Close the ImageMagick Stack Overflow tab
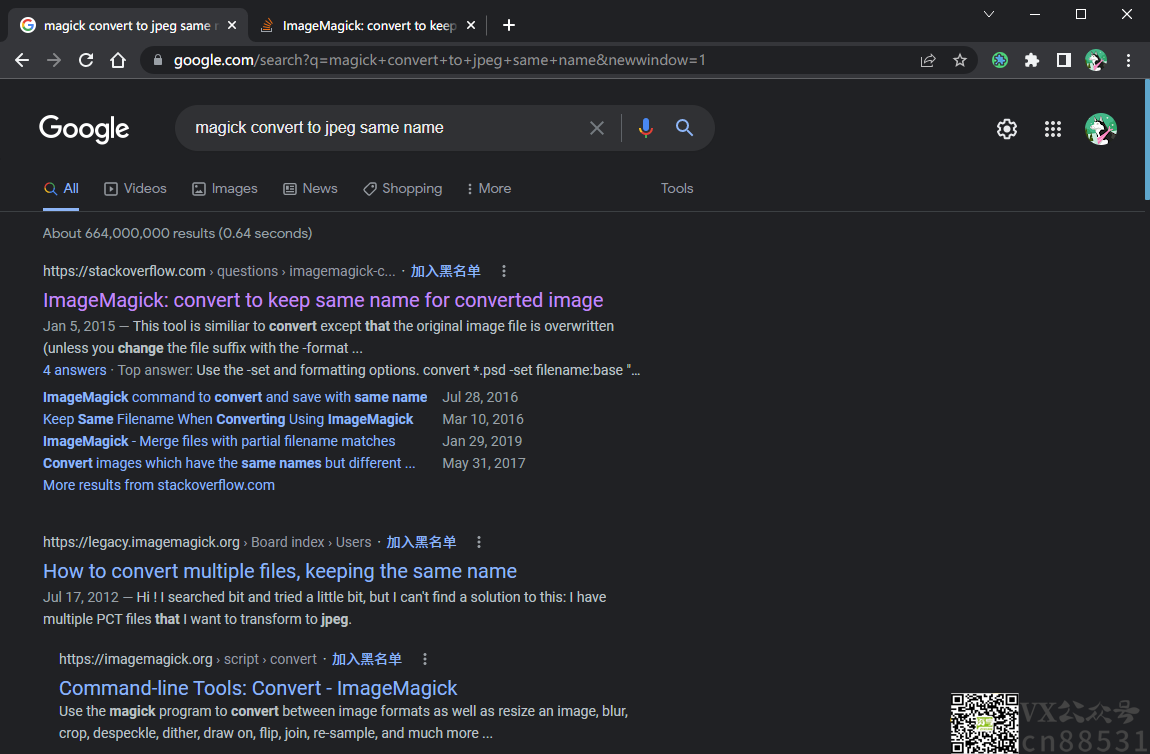The image size is (1150, 754). click(471, 26)
